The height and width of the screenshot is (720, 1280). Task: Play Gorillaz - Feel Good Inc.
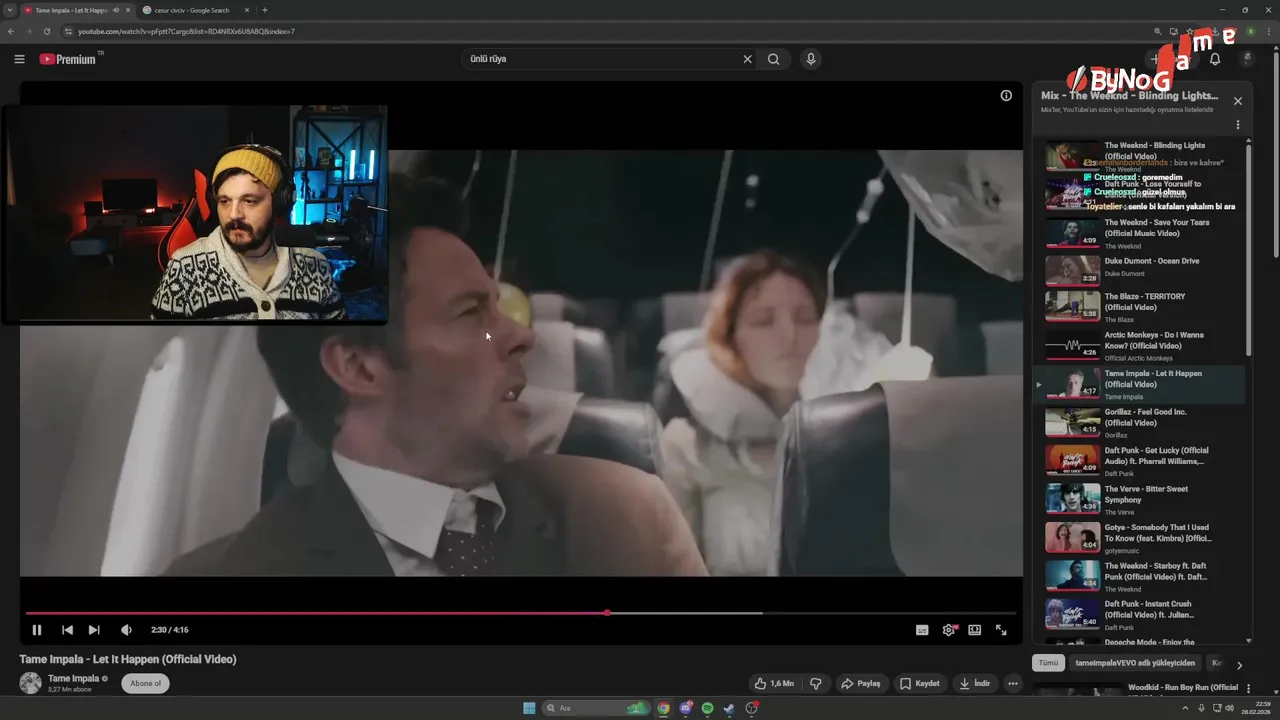(1139, 423)
